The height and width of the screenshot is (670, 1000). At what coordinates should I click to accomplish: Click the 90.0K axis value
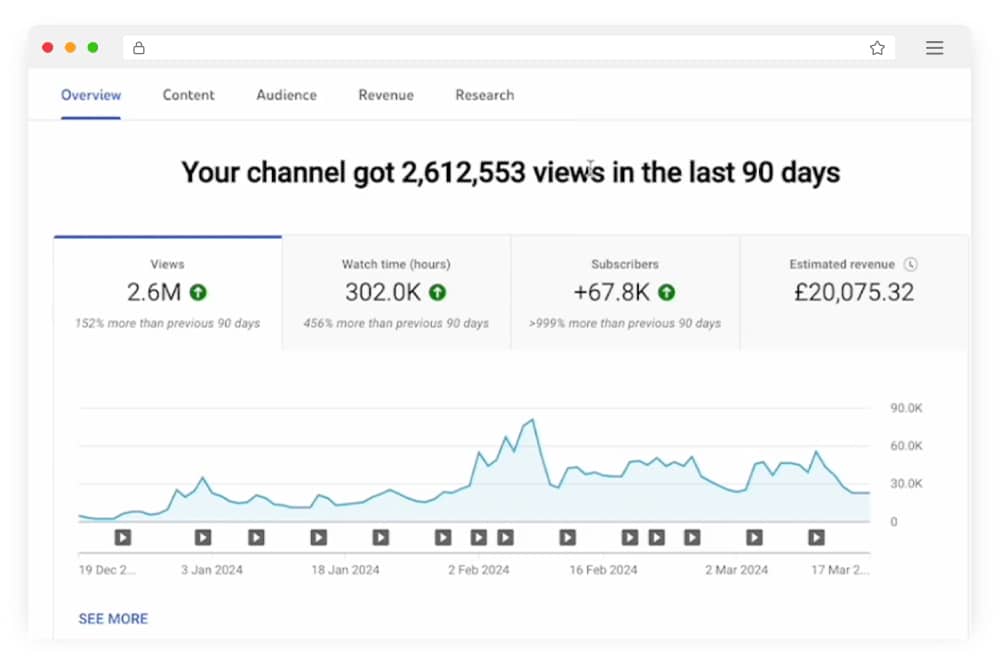(906, 408)
